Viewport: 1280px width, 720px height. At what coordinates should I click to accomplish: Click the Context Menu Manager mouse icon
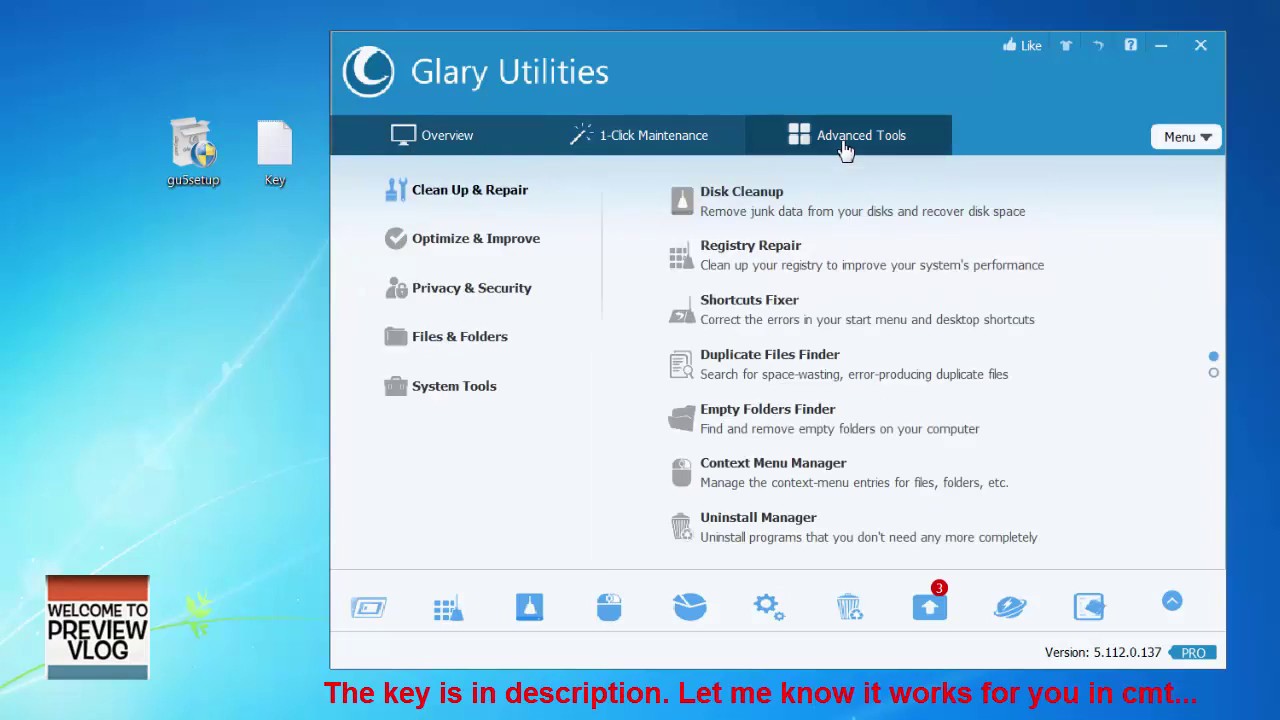click(x=681, y=473)
